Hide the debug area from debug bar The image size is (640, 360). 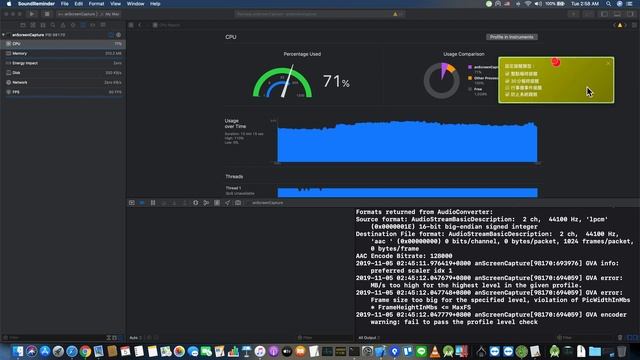pyautogui.click(x=131, y=203)
